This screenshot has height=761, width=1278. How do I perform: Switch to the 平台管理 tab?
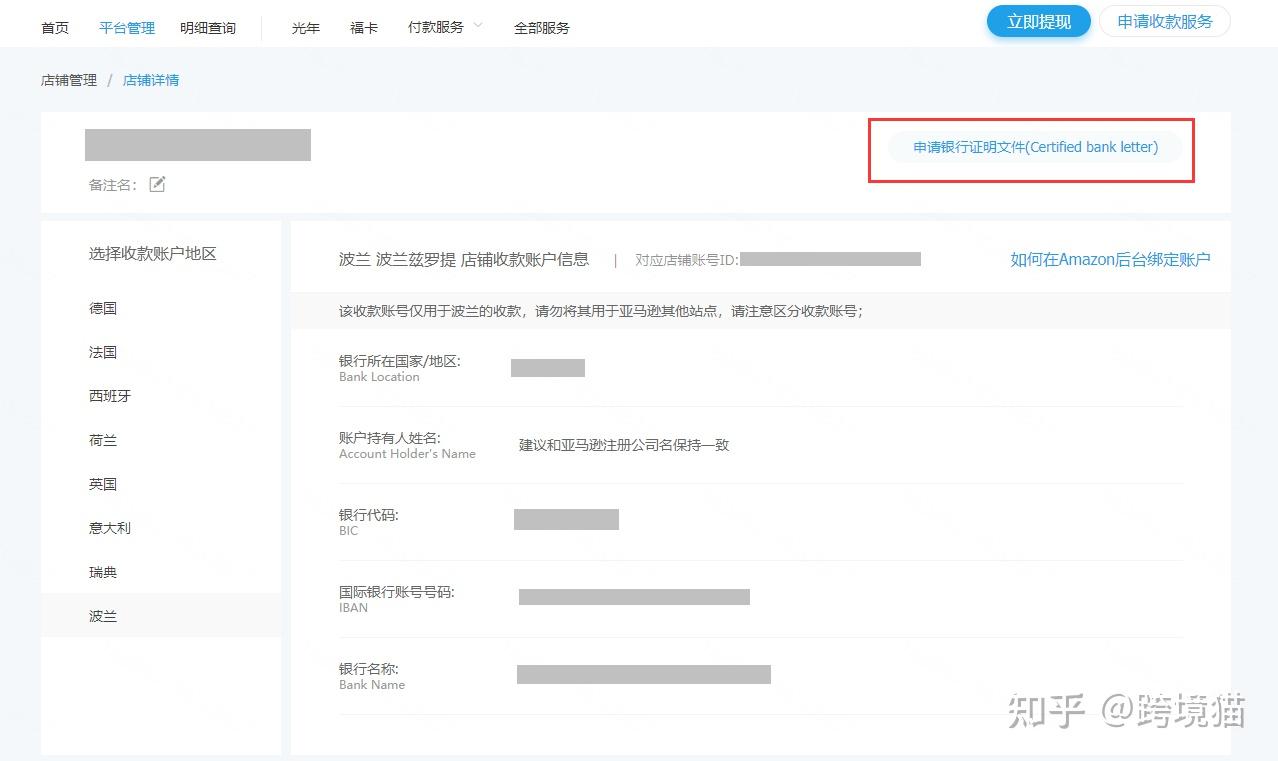127,28
